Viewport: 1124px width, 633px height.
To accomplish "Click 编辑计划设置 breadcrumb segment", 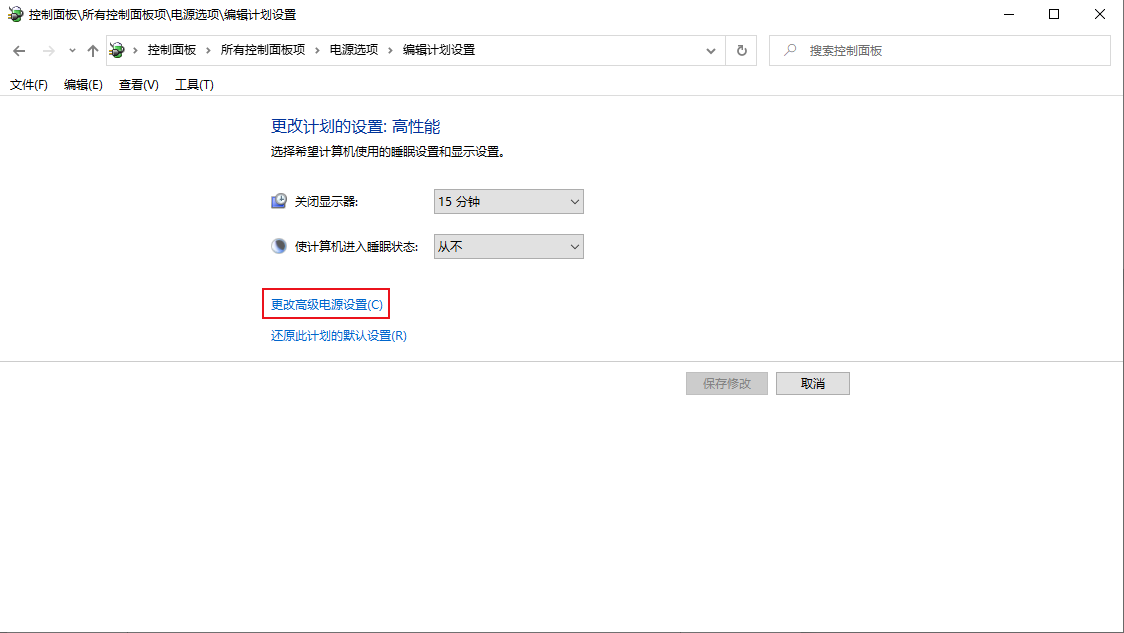I will click(439, 49).
